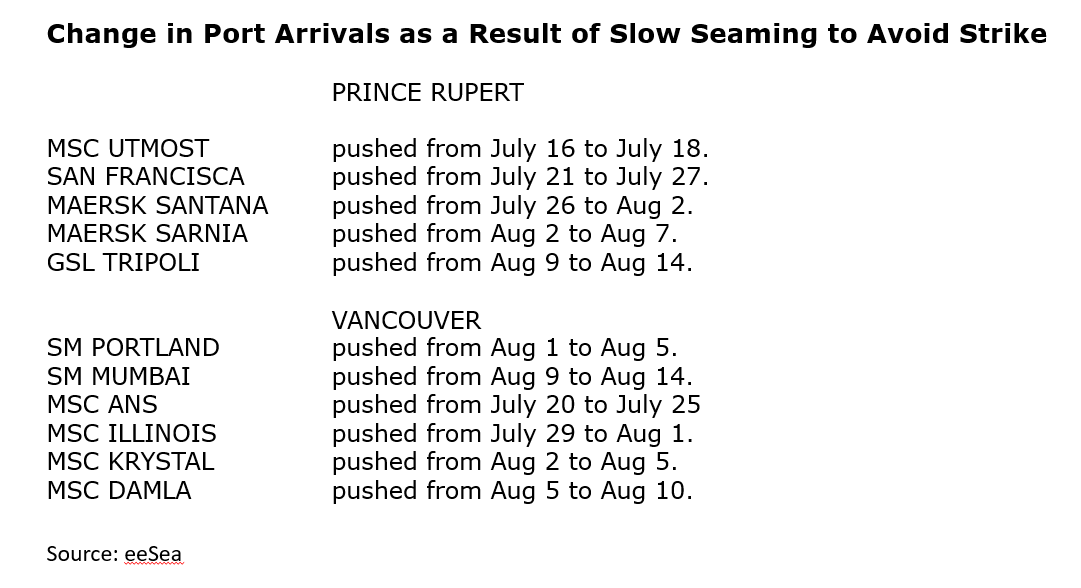Click 'pushed from July 20 to July 25' text
Viewport: 1081px width, 588px height.
coord(516,405)
